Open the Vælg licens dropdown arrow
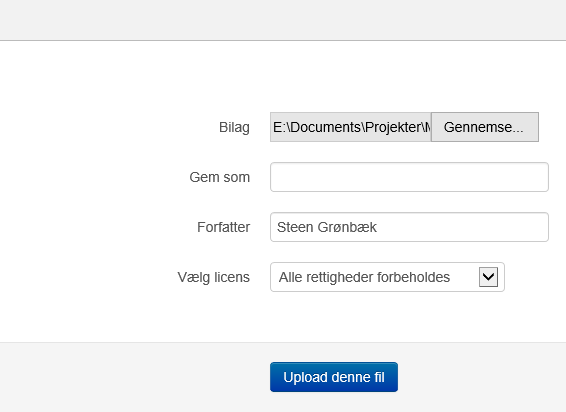566x412 pixels. coord(488,277)
